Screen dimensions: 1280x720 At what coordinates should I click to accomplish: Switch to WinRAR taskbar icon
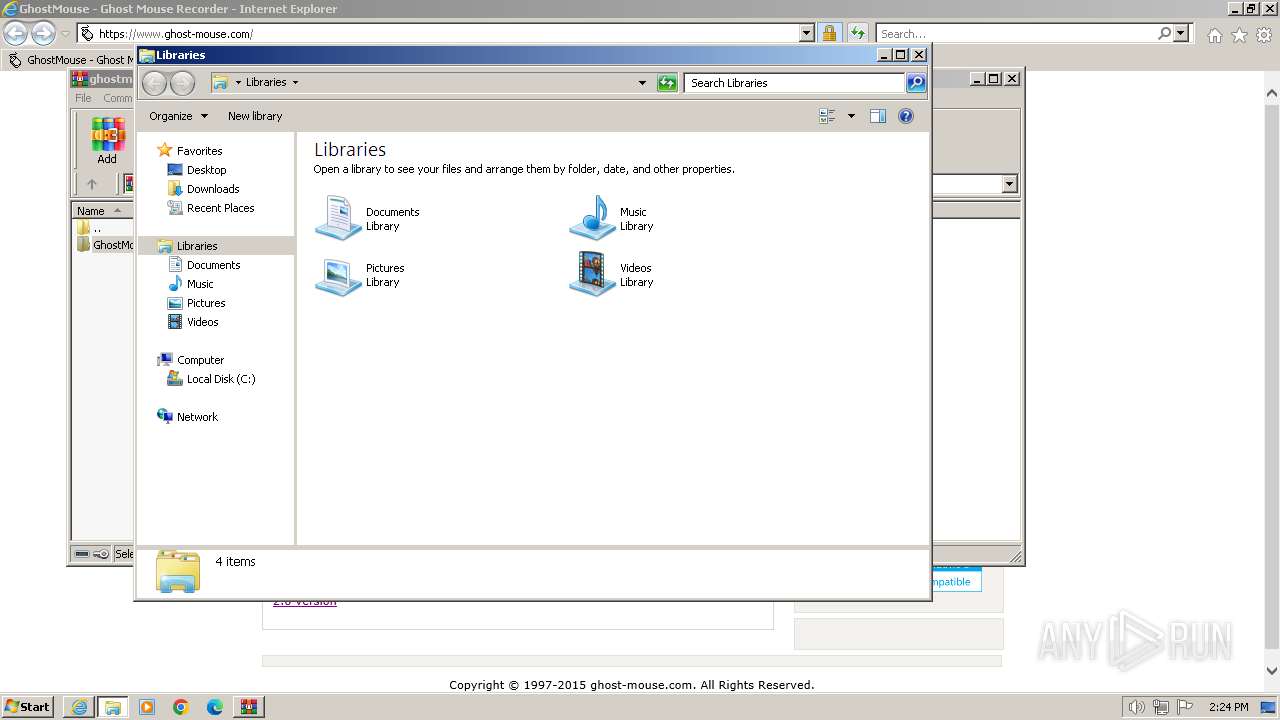249,707
